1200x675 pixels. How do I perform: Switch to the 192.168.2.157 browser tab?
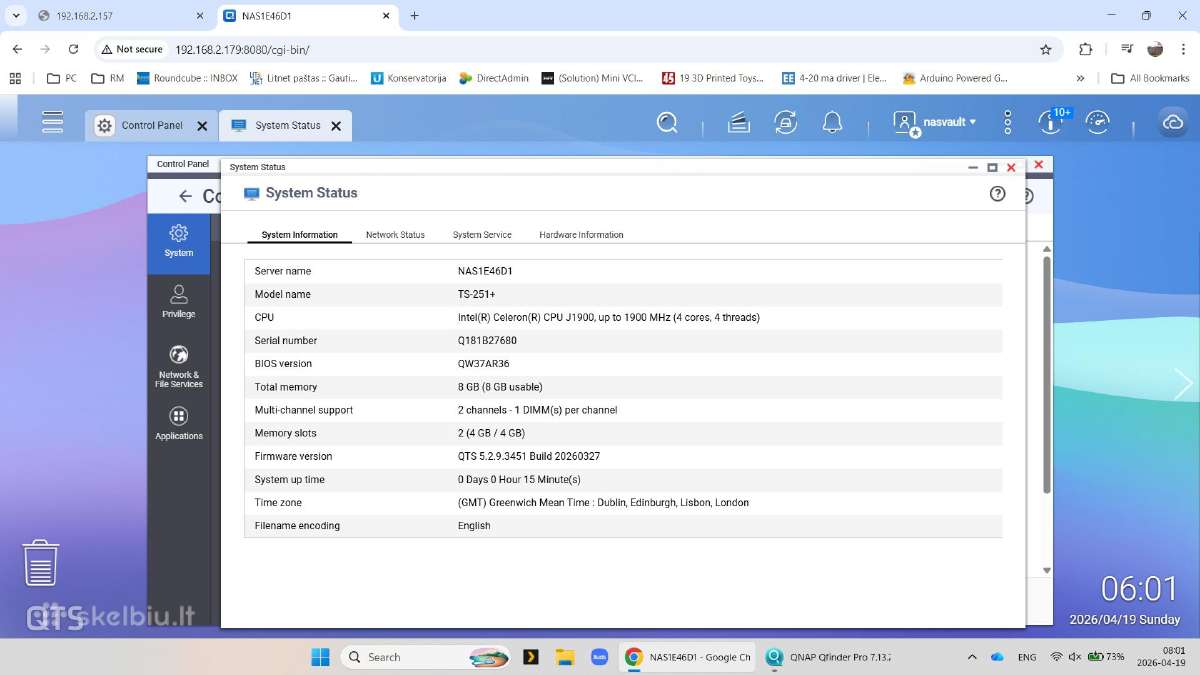pyautogui.click(x=118, y=16)
